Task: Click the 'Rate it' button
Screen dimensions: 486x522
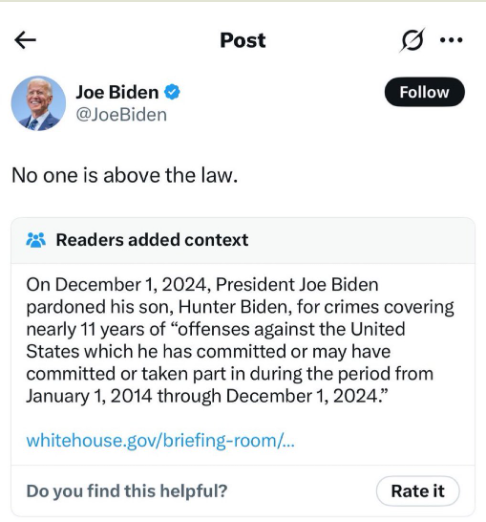Action: pos(418,491)
